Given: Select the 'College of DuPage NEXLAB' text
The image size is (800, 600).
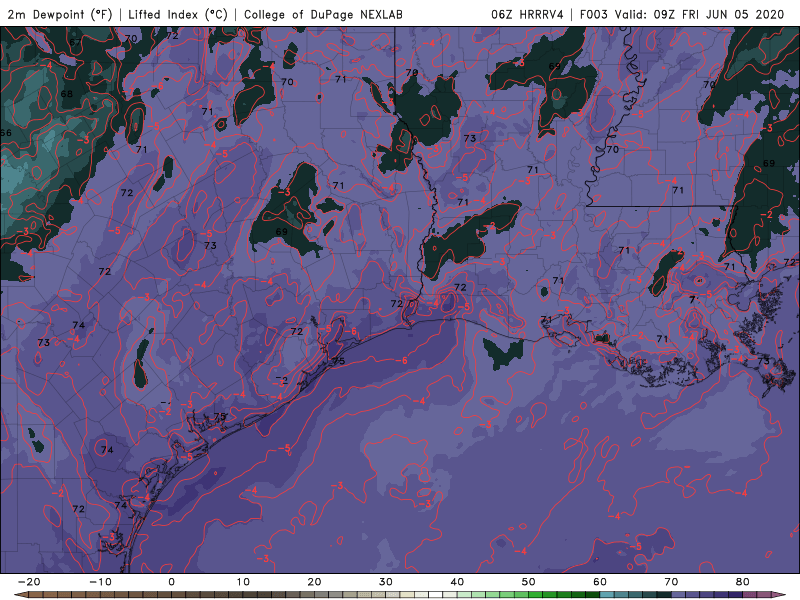Looking at the screenshot, I should (x=323, y=14).
